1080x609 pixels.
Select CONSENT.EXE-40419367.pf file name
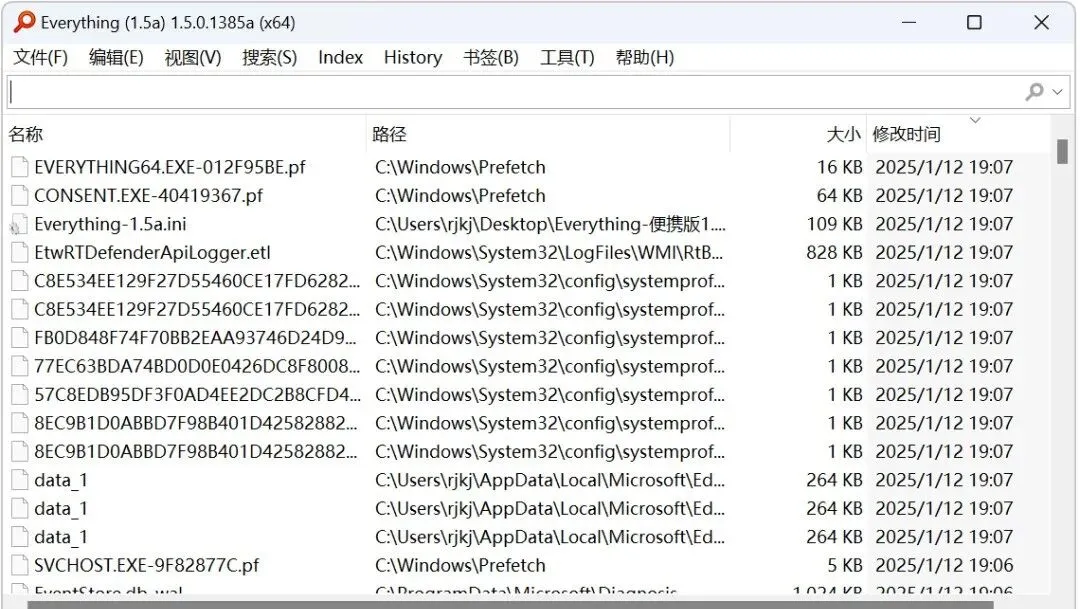coord(148,196)
